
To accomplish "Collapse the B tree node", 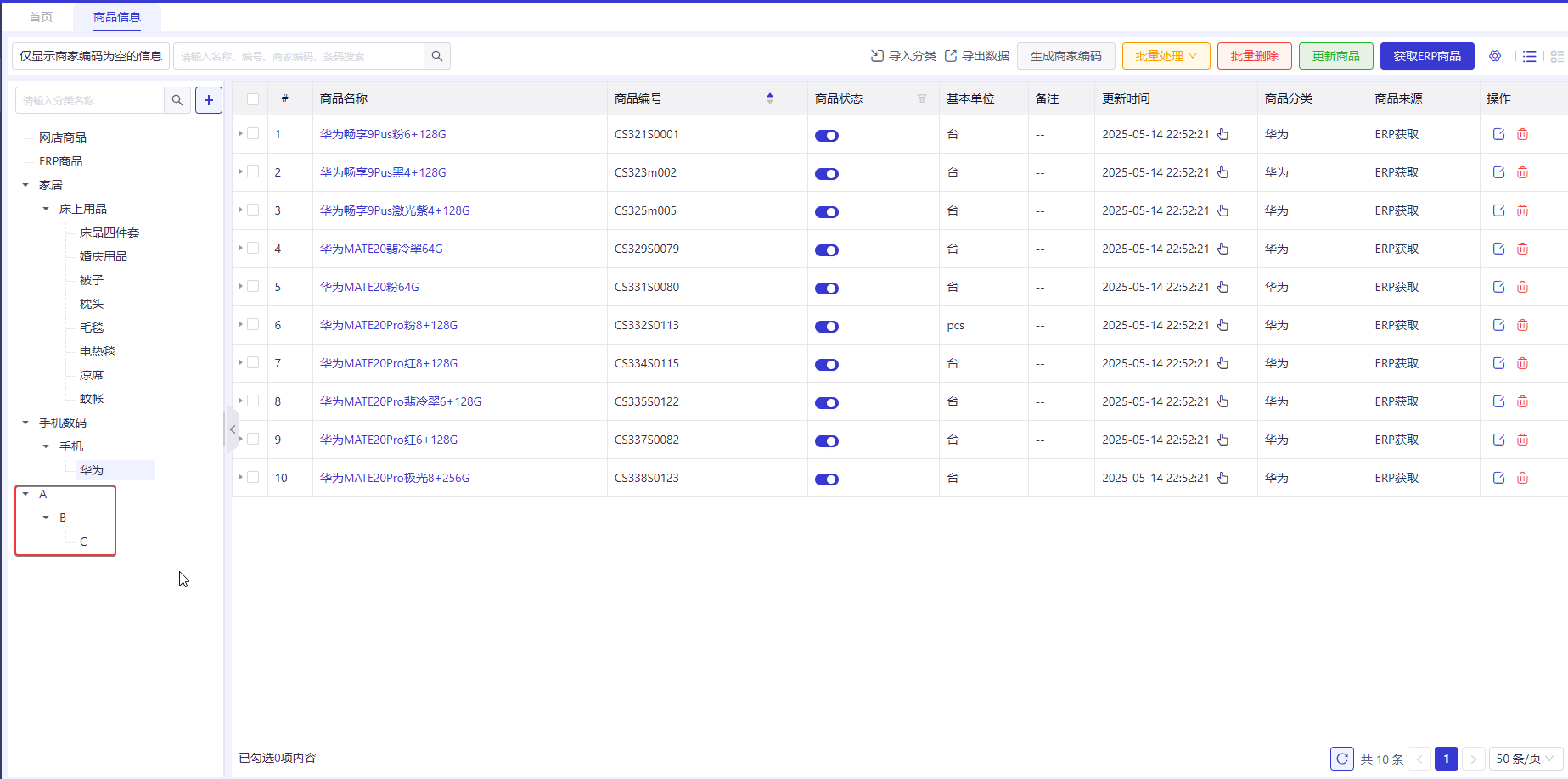I will [46, 518].
